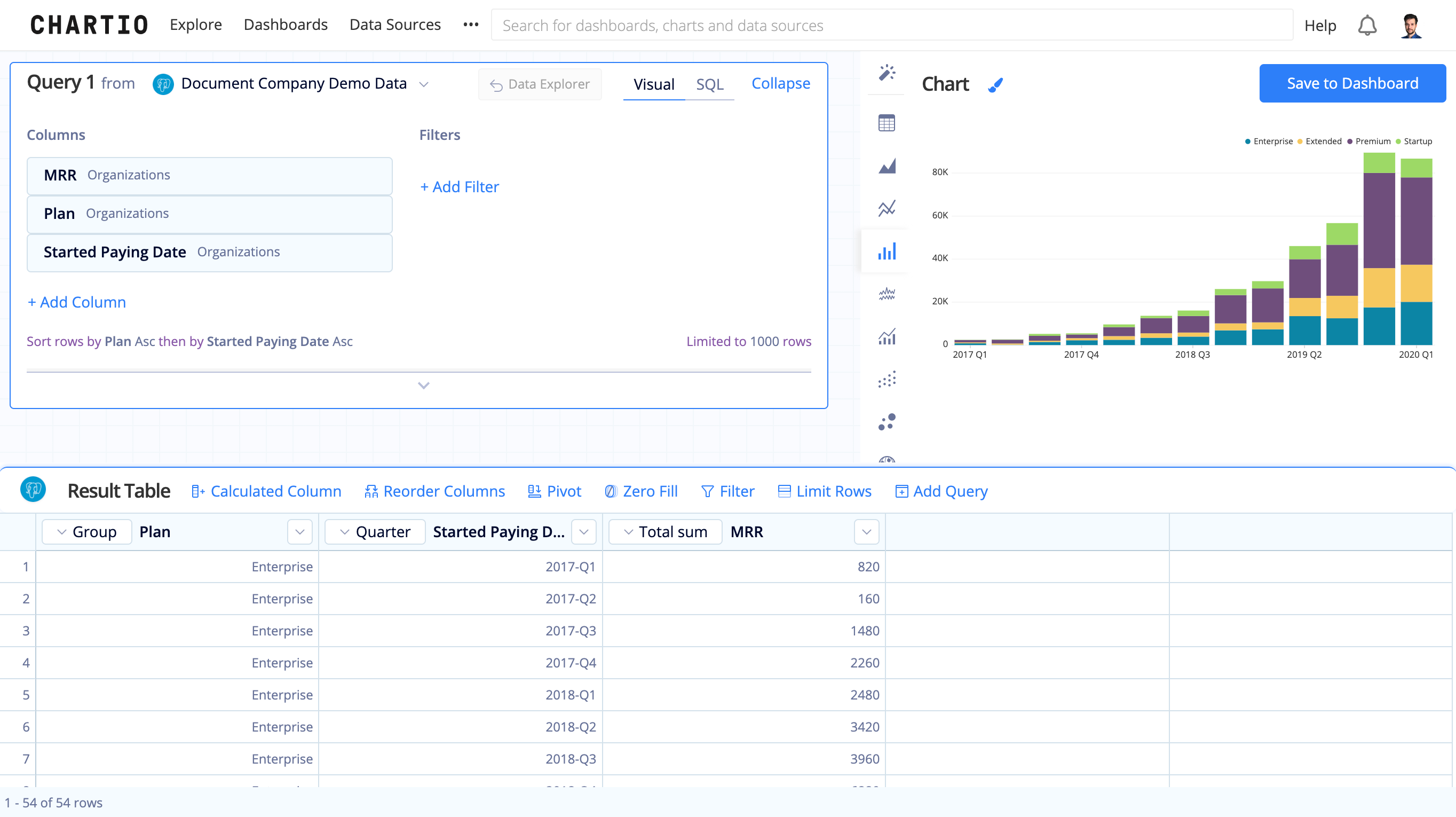The width and height of the screenshot is (1456, 817).
Task: Open the Group aggregation dropdown
Action: click(x=87, y=532)
